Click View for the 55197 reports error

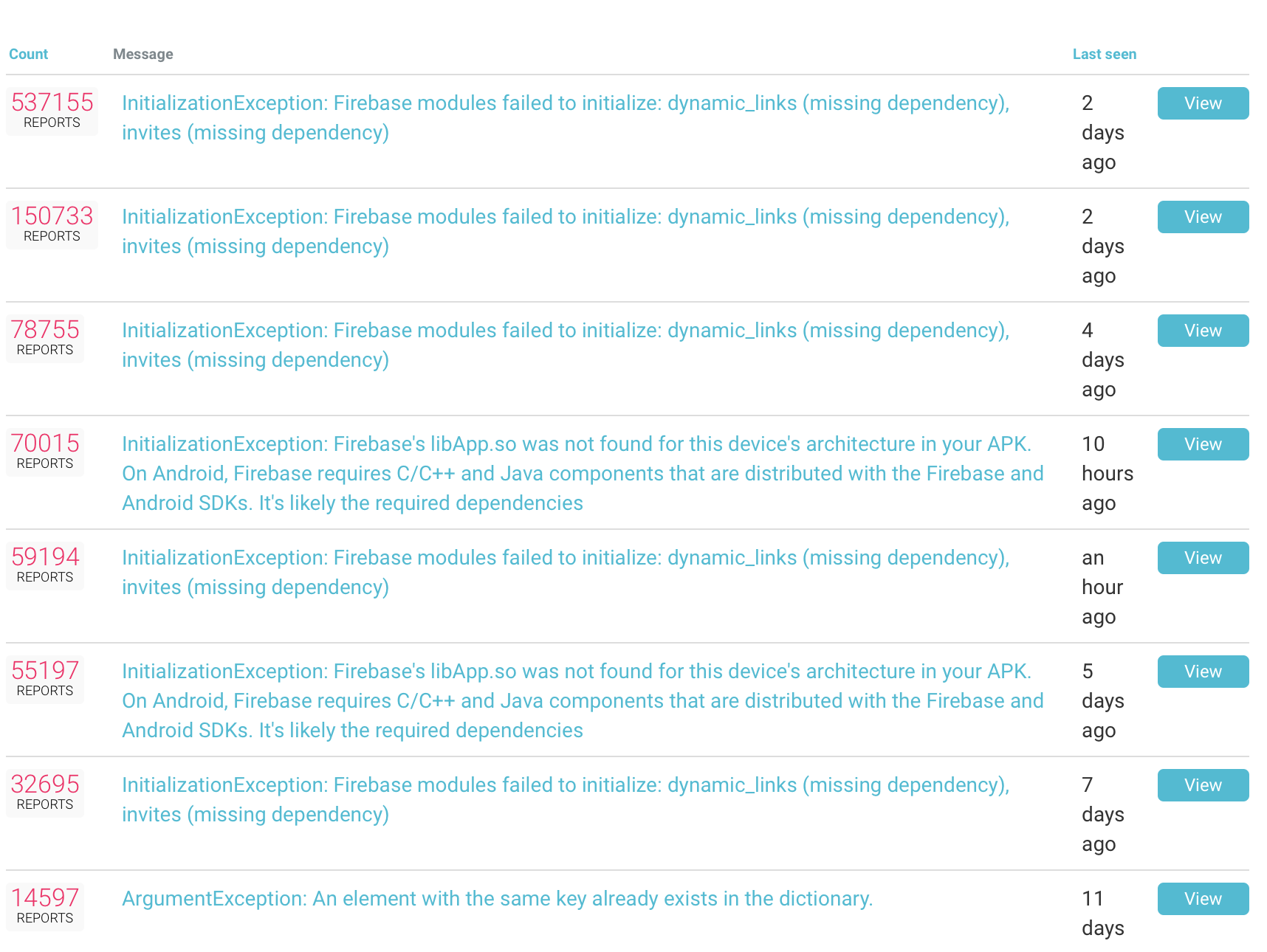1202,672
